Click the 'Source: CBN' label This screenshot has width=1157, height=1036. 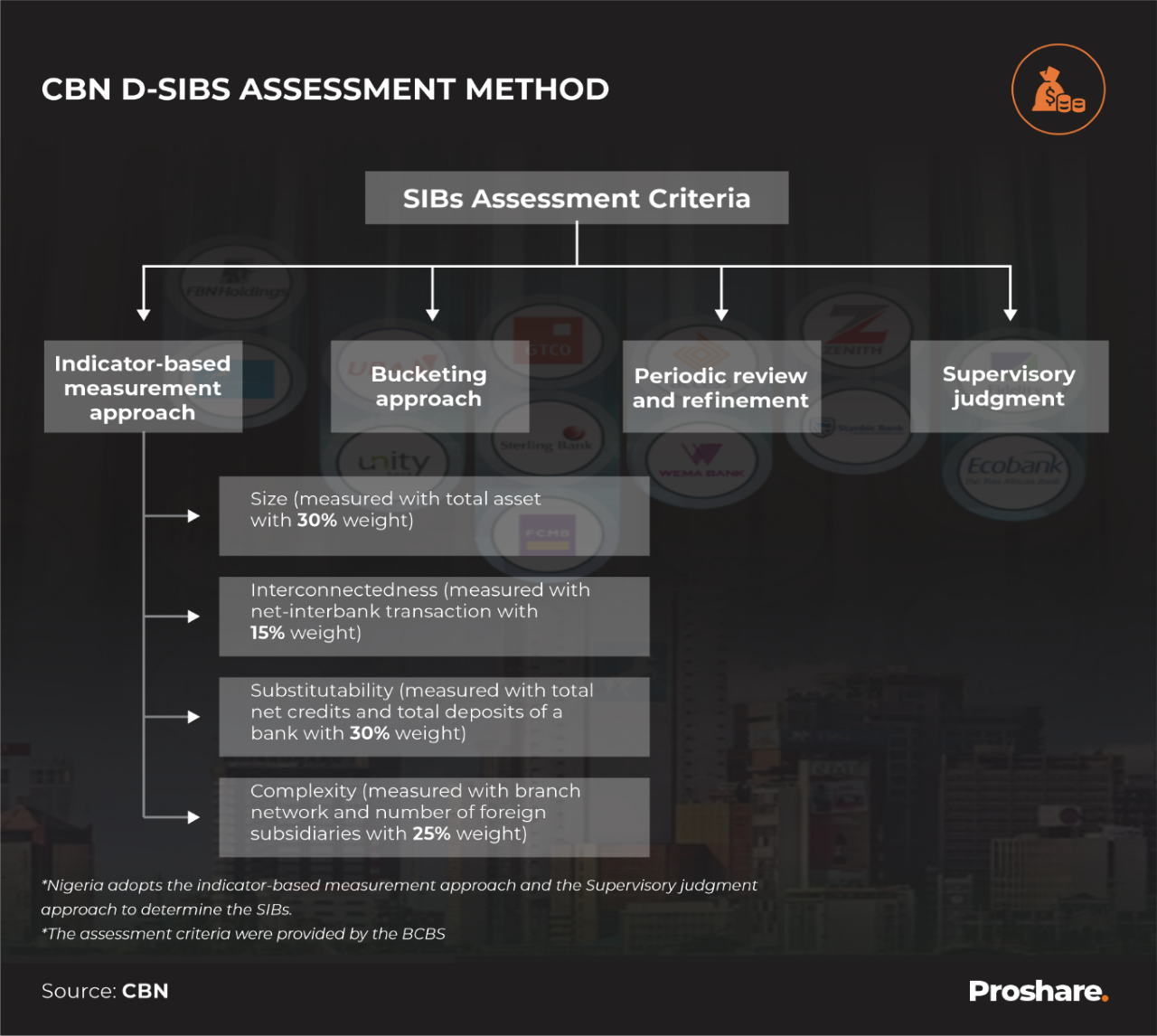tap(105, 991)
